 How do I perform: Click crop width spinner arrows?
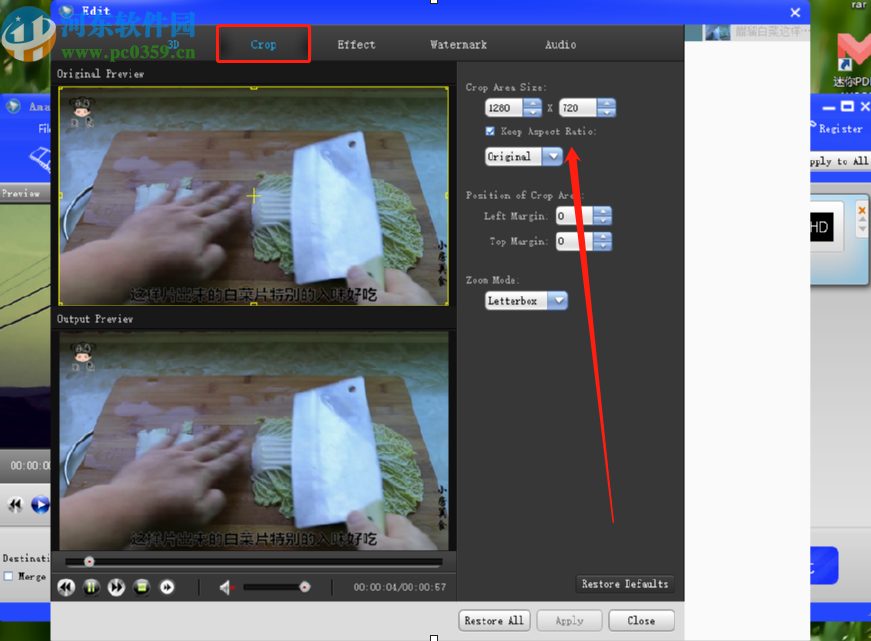point(532,108)
